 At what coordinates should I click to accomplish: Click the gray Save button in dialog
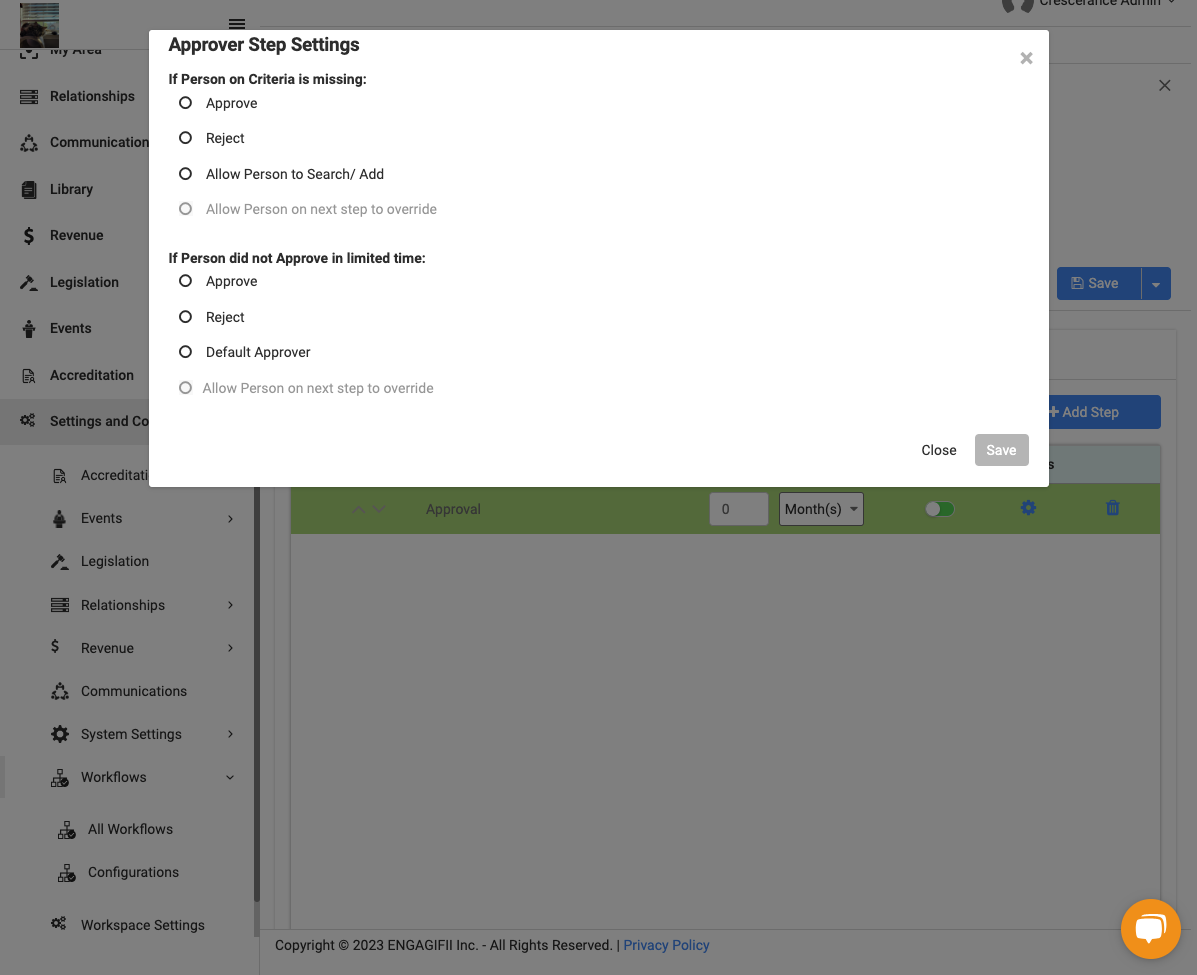pyautogui.click(x=1001, y=450)
